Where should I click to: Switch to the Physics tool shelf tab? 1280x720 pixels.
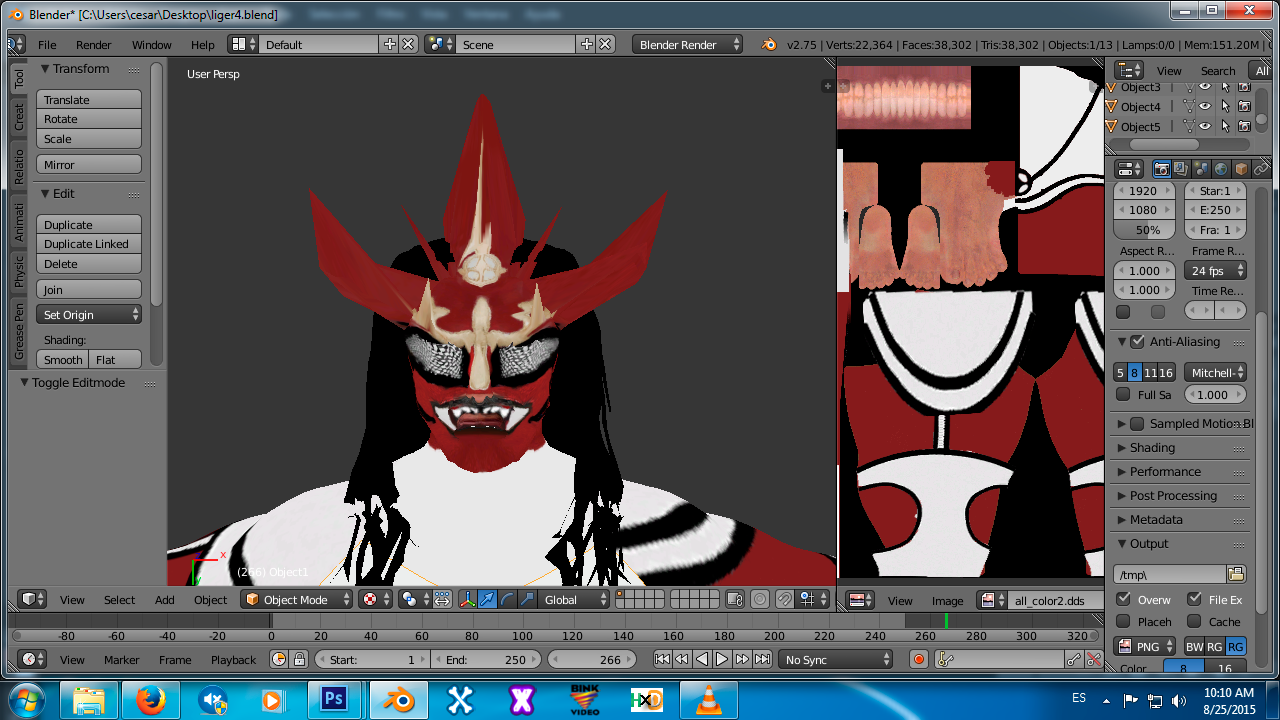click(19, 272)
